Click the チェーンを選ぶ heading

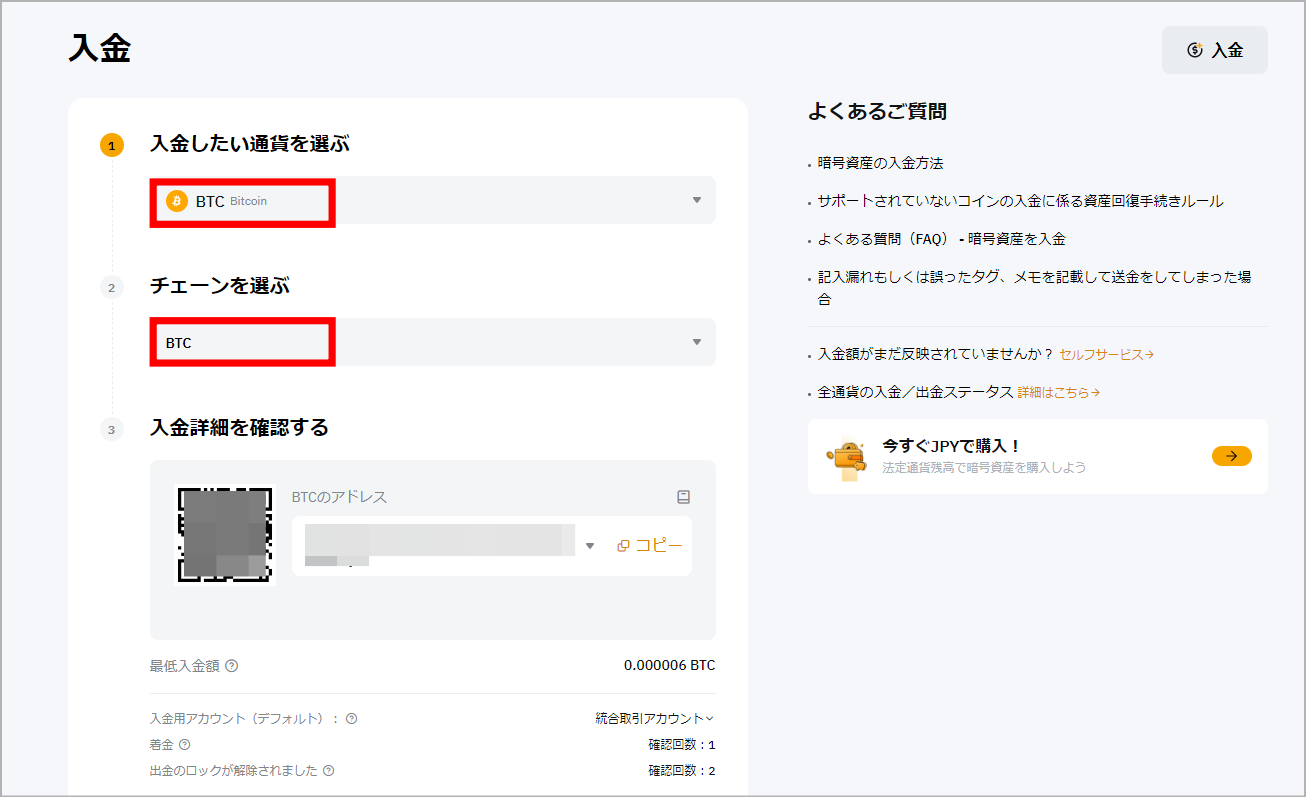pyautogui.click(x=219, y=286)
